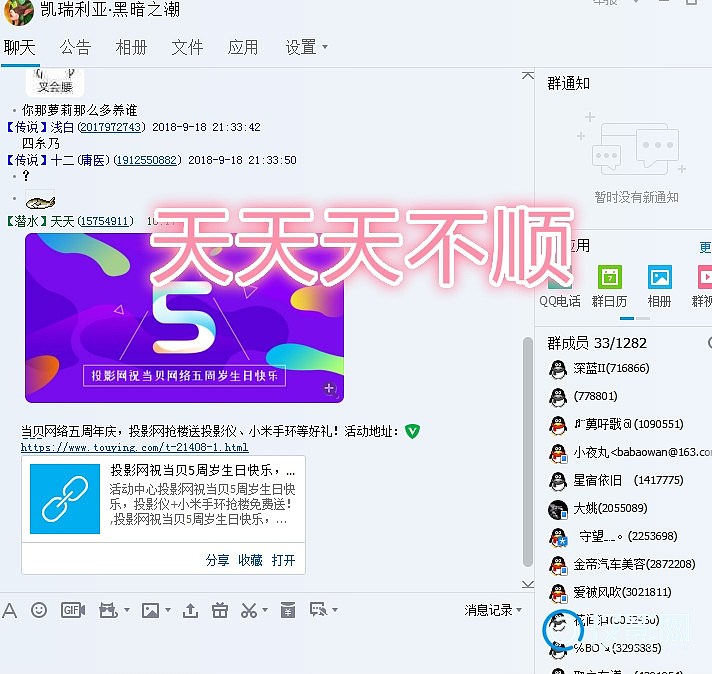The height and width of the screenshot is (674, 712).
Task: Open the 相册 app icon in sidebar
Action: click(659, 277)
